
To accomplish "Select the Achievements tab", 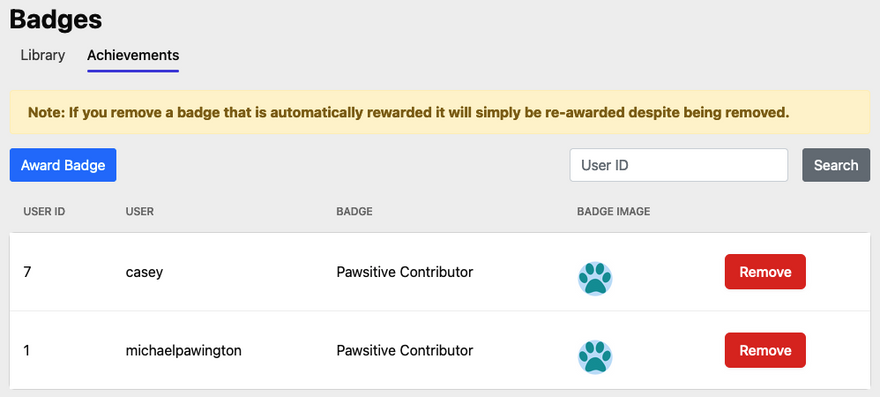I will click(x=133, y=56).
